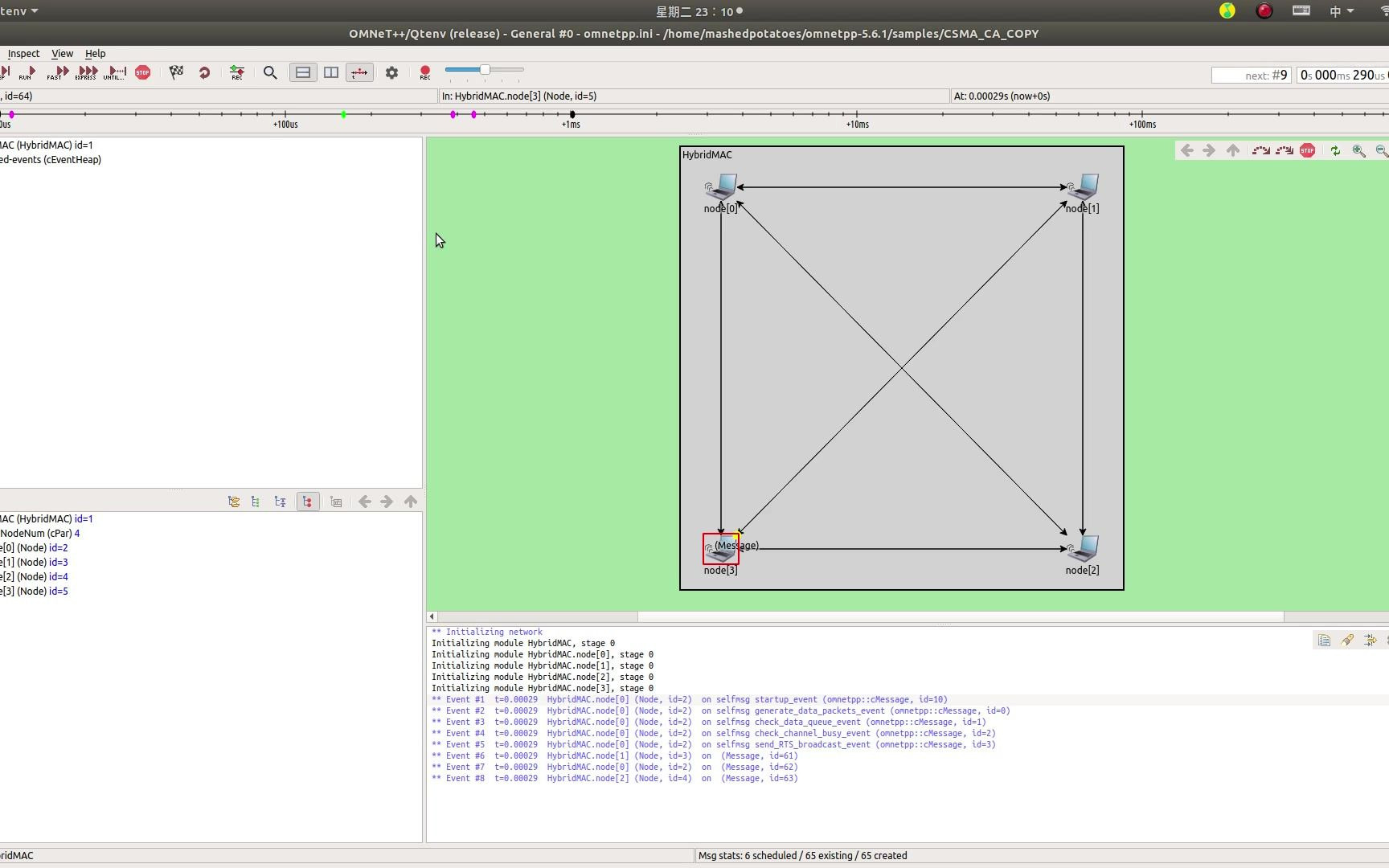Open the Help menu
Viewport: 1389px width, 868px height.
pyautogui.click(x=95, y=54)
